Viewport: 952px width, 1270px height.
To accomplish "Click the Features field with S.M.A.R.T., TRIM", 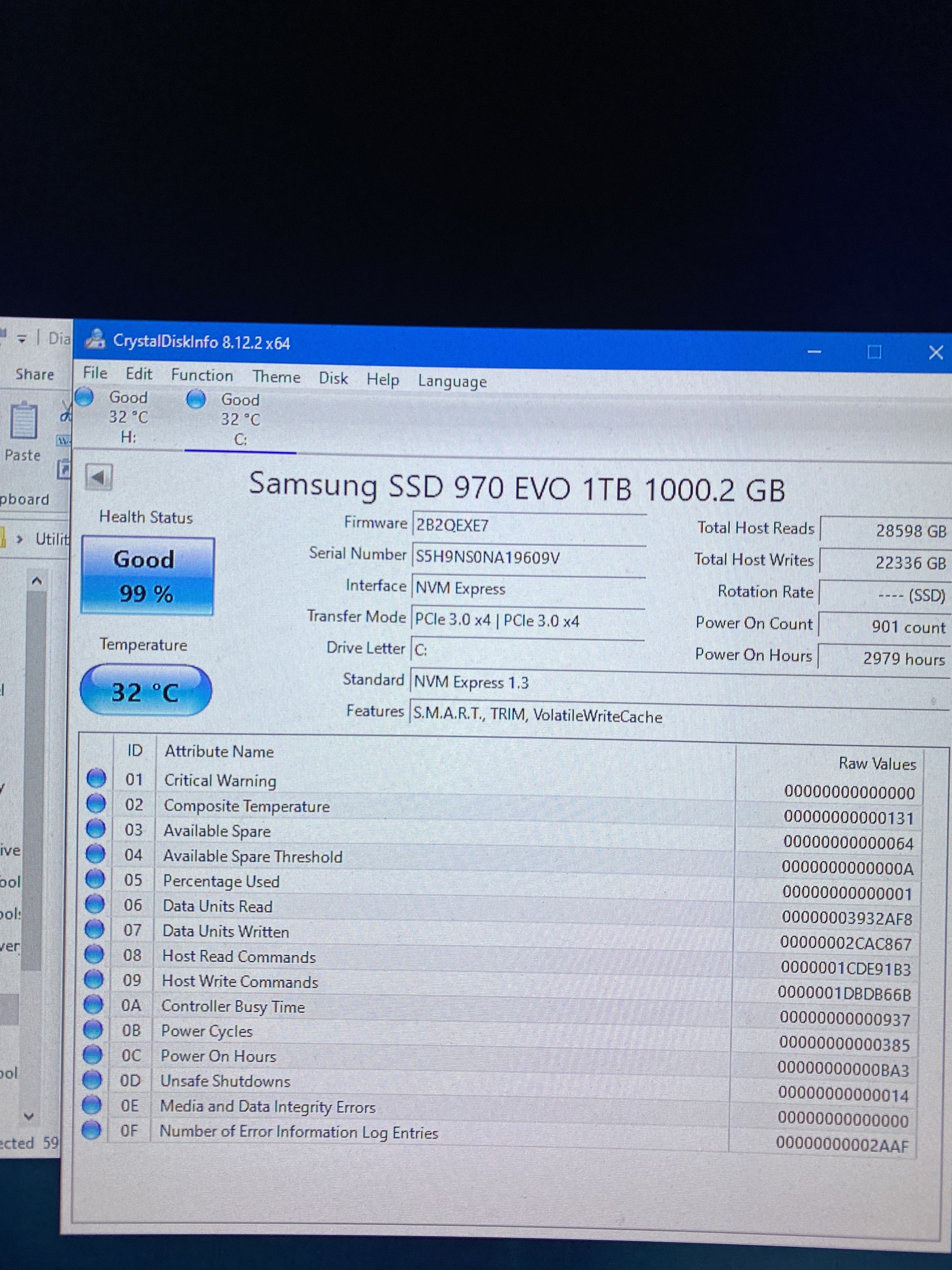I will (679, 715).
